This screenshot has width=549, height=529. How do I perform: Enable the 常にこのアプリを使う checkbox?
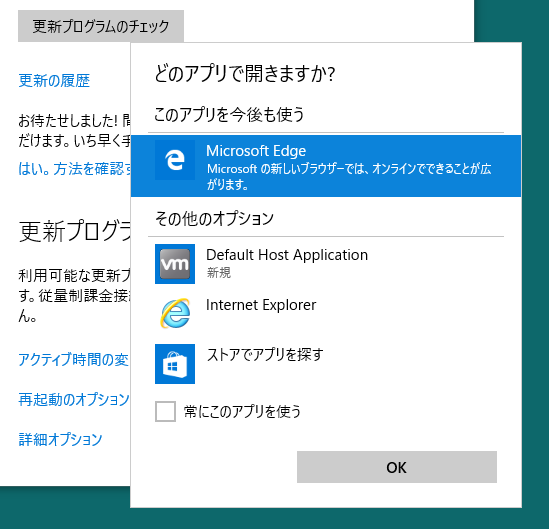pyautogui.click(x=165, y=411)
